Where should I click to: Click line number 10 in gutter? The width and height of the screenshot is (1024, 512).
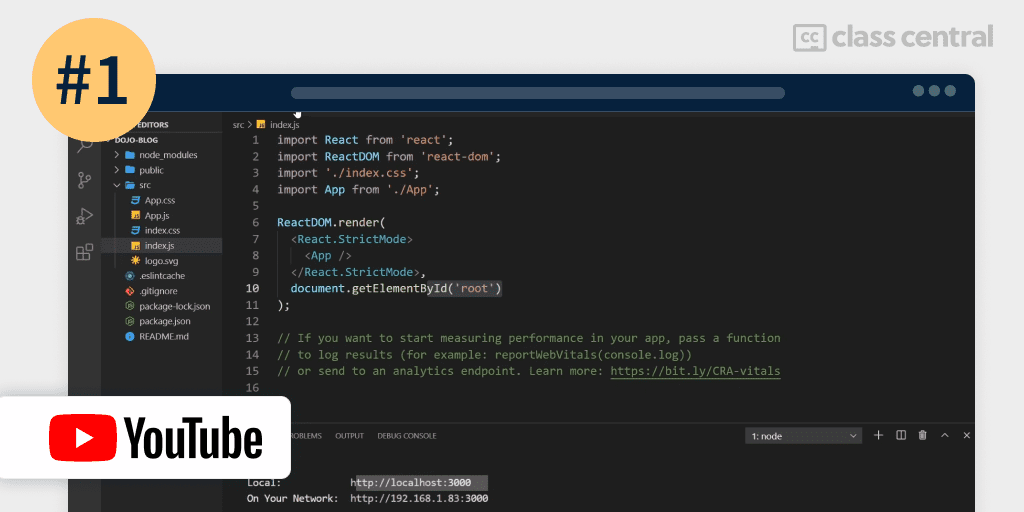pyautogui.click(x=252, y=288)
